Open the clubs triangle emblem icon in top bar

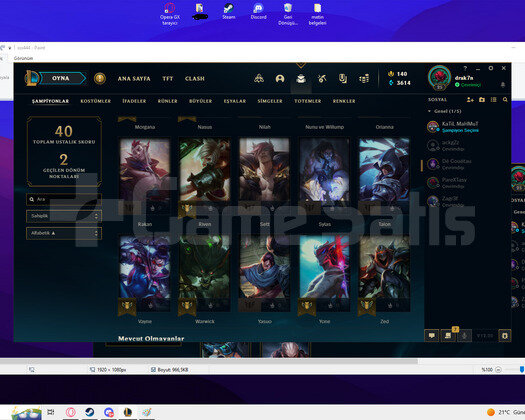click(x=258, y=79)
